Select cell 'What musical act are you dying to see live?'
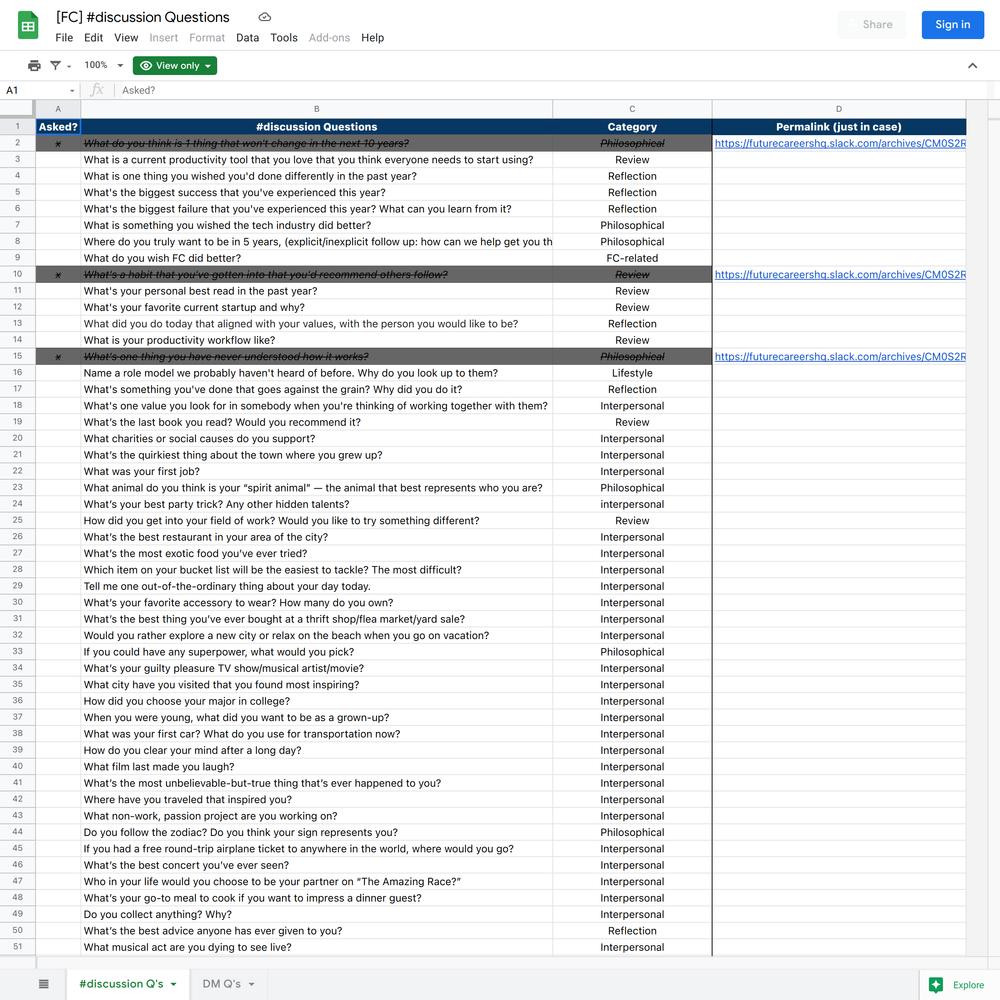 316,947
